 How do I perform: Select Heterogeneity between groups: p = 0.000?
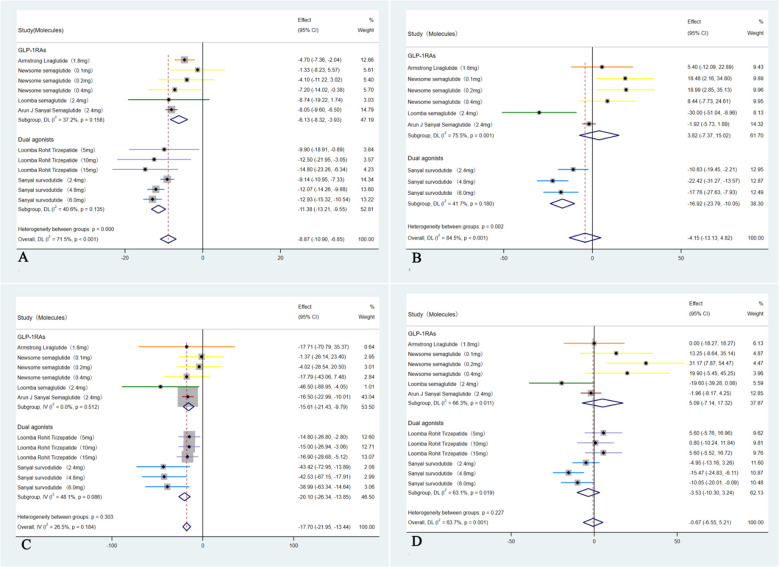tap(66, 229)
